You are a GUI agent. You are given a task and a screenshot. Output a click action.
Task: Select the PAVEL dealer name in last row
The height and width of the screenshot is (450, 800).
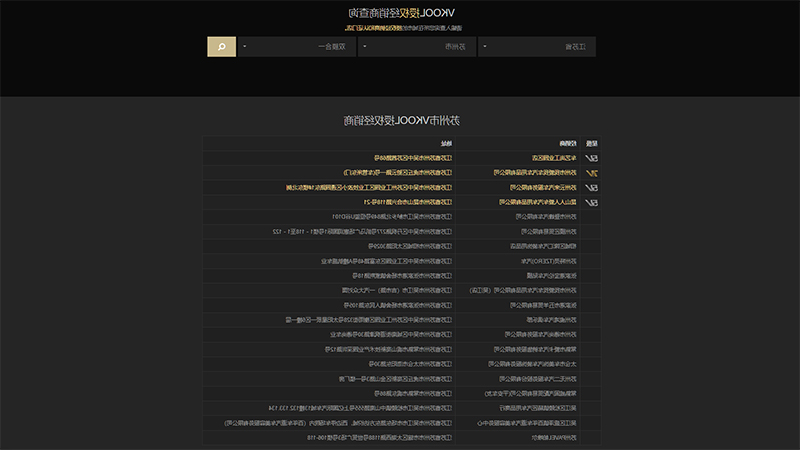point(554,438)
